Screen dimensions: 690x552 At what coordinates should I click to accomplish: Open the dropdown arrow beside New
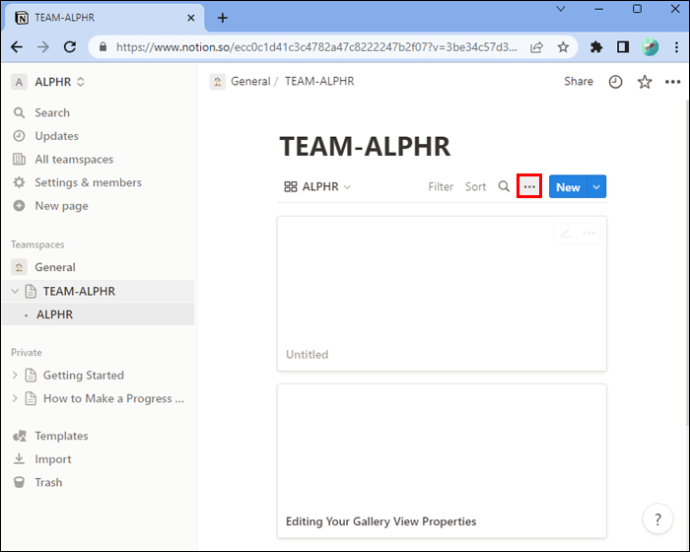pos(596,187)
